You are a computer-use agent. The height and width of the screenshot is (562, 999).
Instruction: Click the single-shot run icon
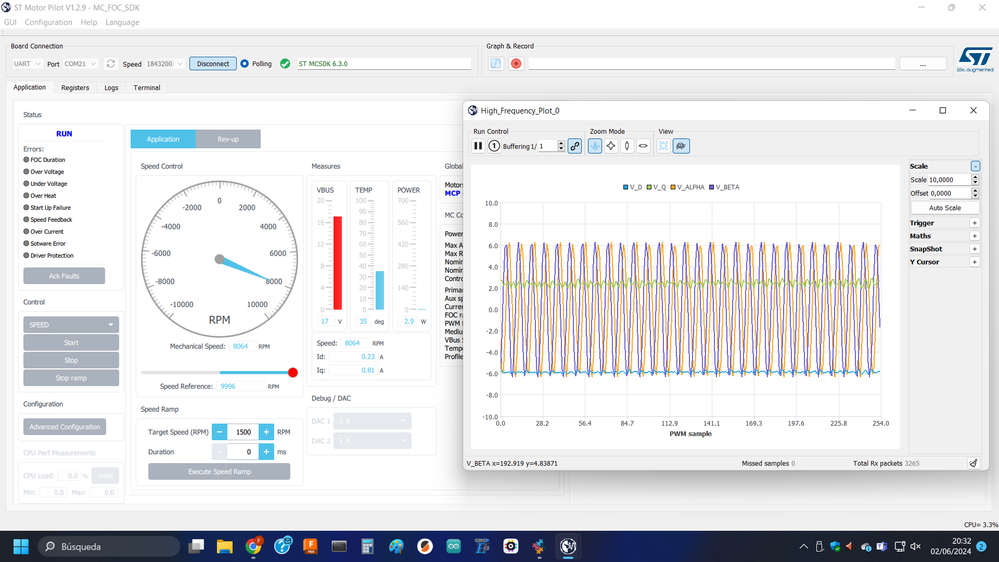(x=494, y=146)
